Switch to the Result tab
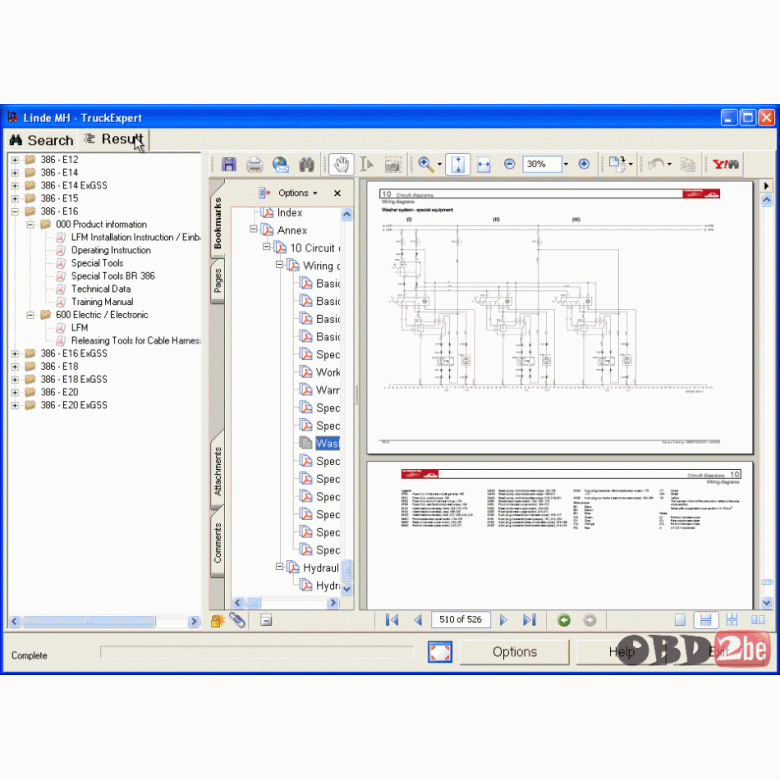 click(114, 139)
